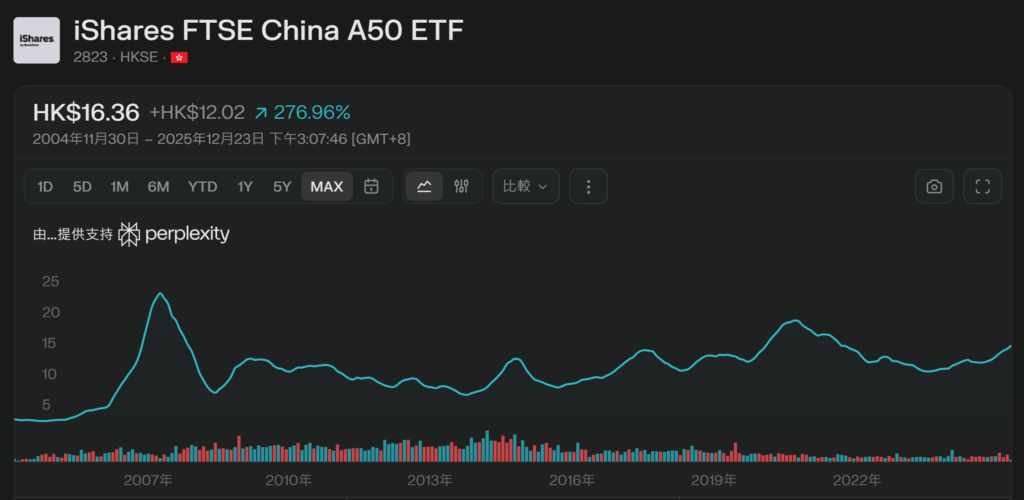The height and width of the screenshot is (500, 1024).
Task: Click the iShares logo icon
Action: (37, 40)
